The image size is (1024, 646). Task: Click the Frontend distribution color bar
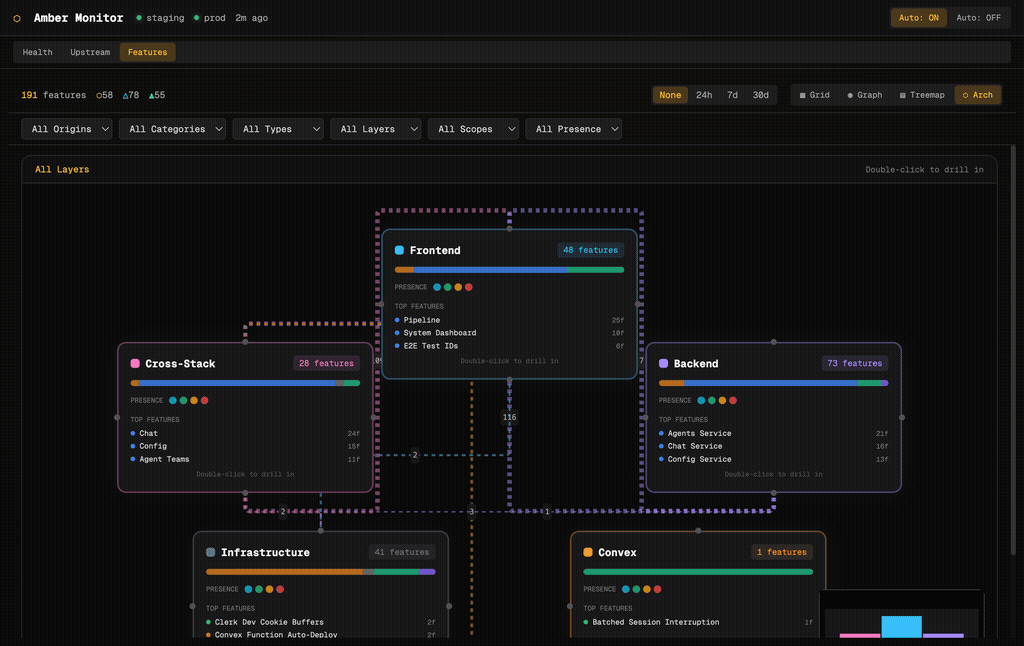click(x=509, y=270)
